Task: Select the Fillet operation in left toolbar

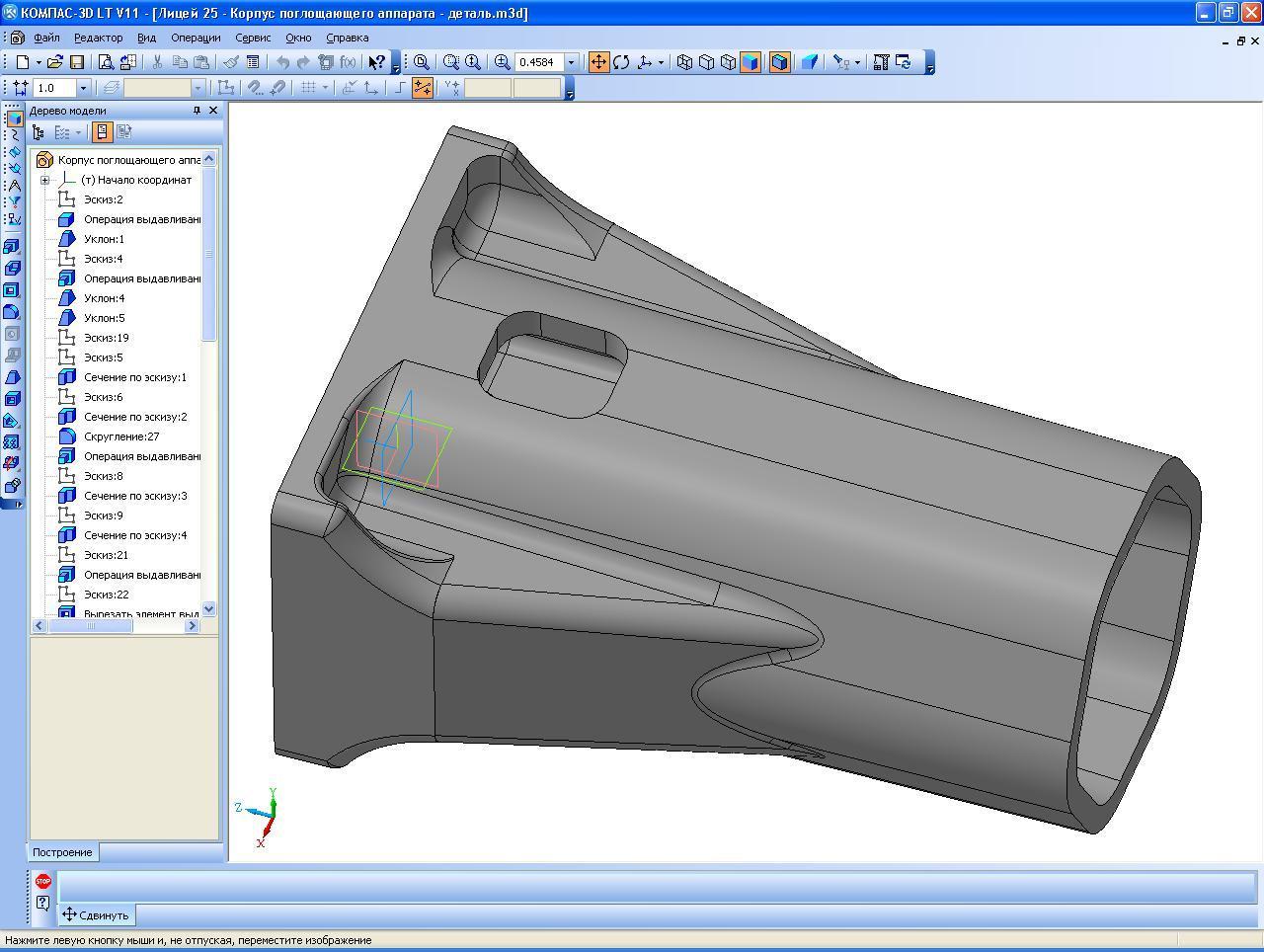Action: tap(12, 312)
